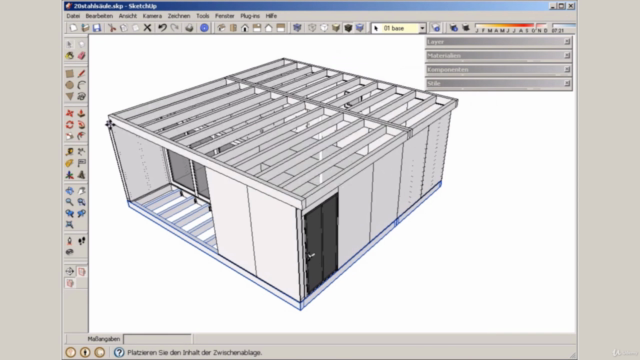Open the Kamera menu

(152, 16)
